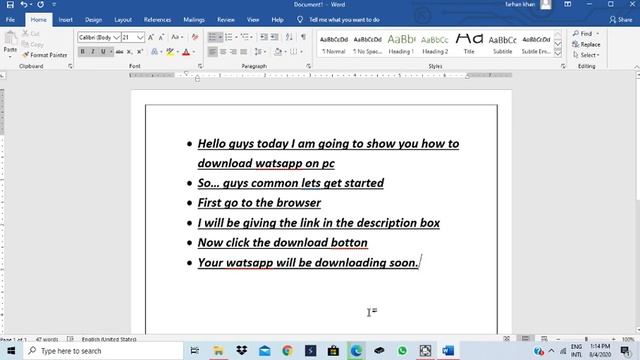
Task: Switch to the Review tab
Action: pos(226,20)
